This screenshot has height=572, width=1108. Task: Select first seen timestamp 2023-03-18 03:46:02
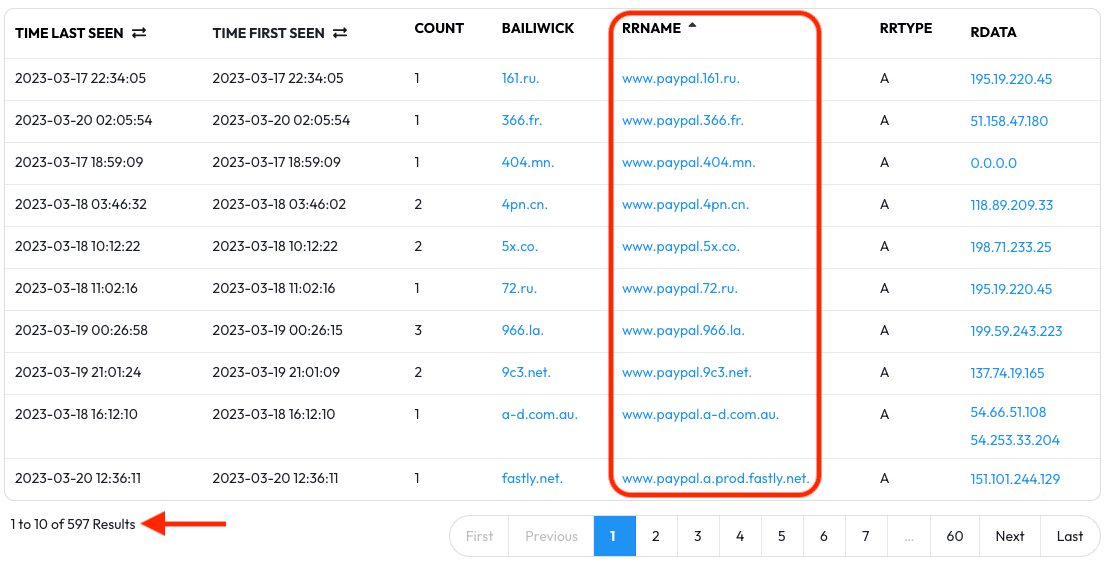tap(279, 204)
